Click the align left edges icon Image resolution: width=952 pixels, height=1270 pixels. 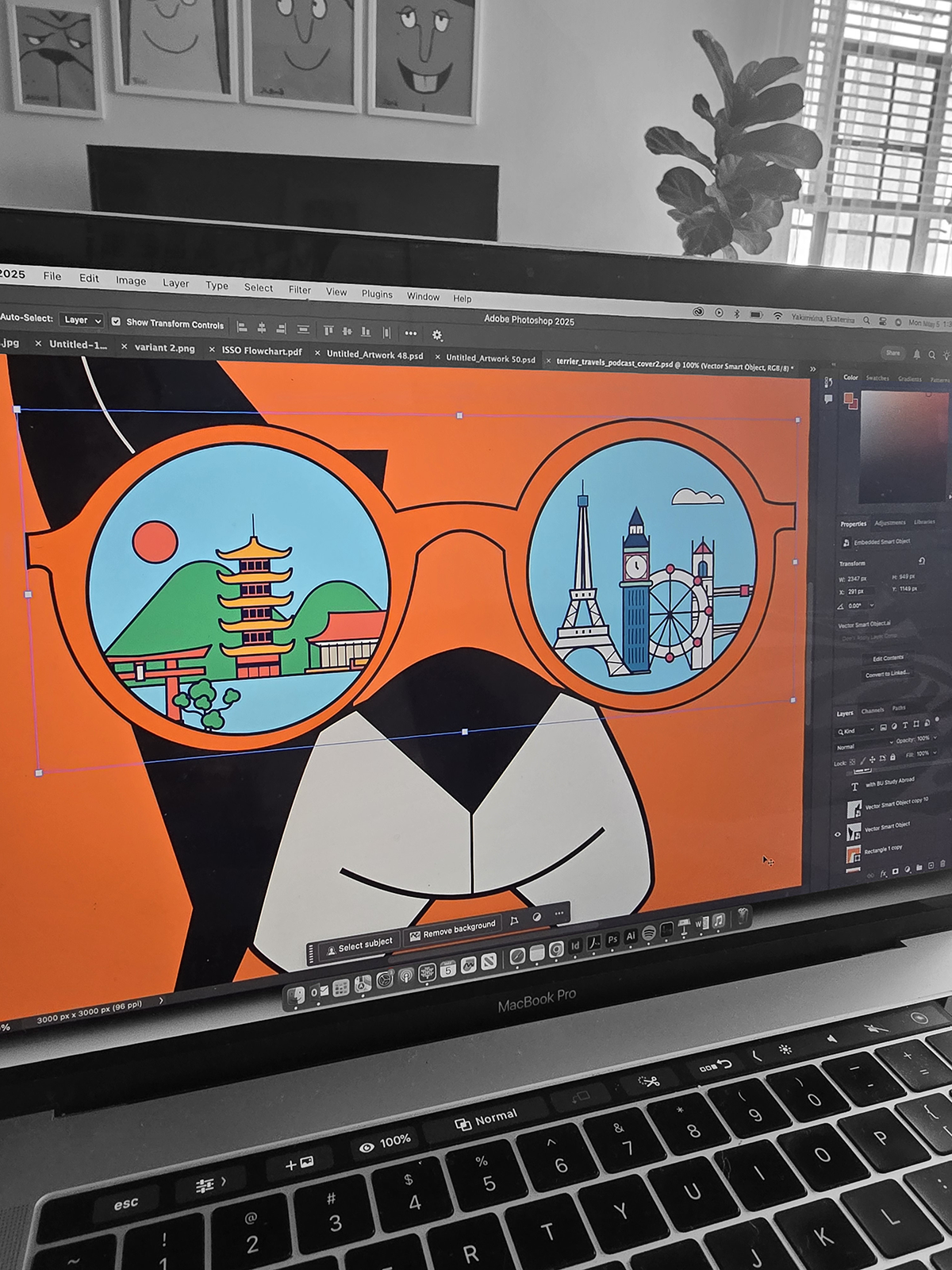click(x=243, y=327)
